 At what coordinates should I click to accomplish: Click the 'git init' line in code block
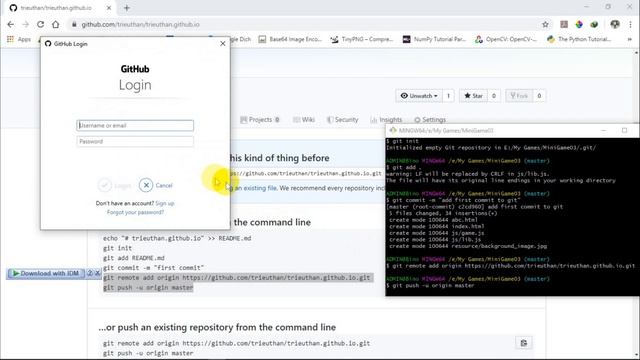[118, 248]
